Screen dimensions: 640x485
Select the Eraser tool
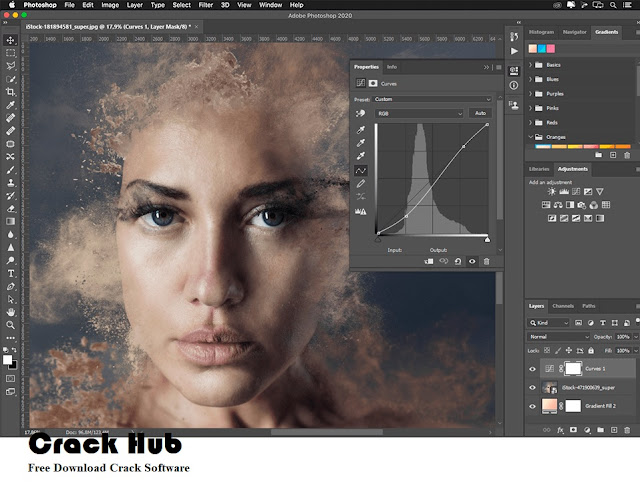pos(11,209)
